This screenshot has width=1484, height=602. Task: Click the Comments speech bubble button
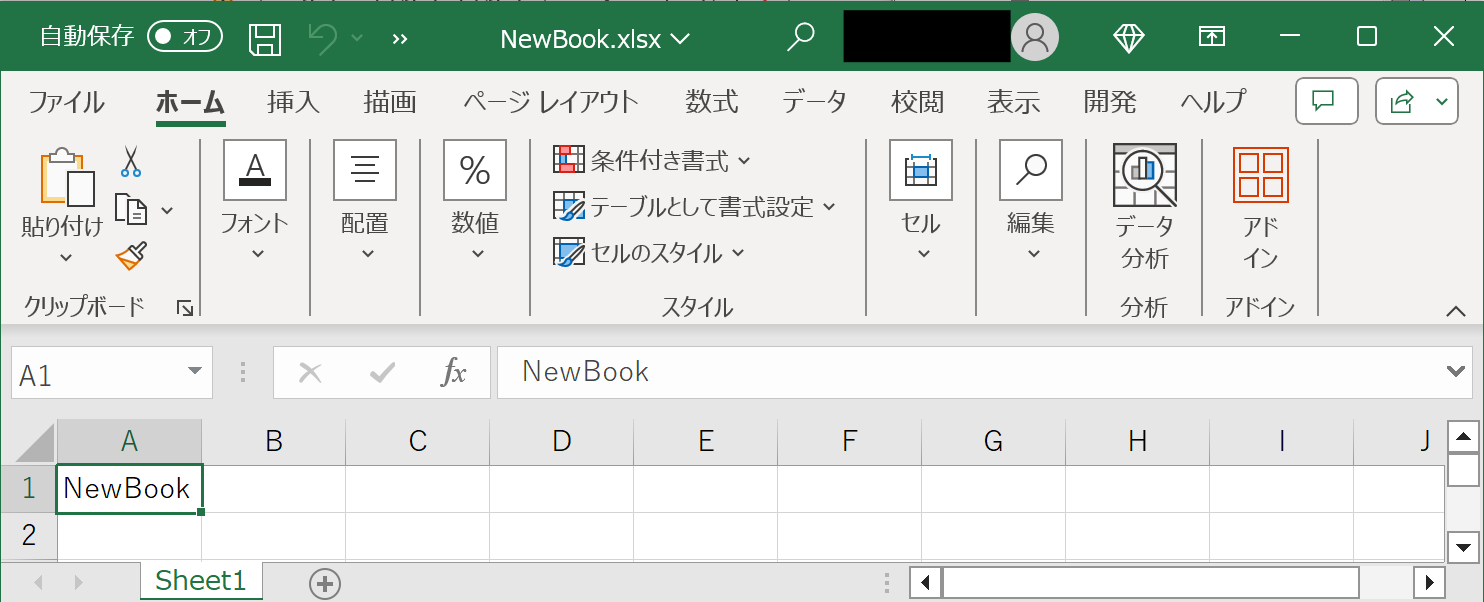click(x=1326, y=101)
